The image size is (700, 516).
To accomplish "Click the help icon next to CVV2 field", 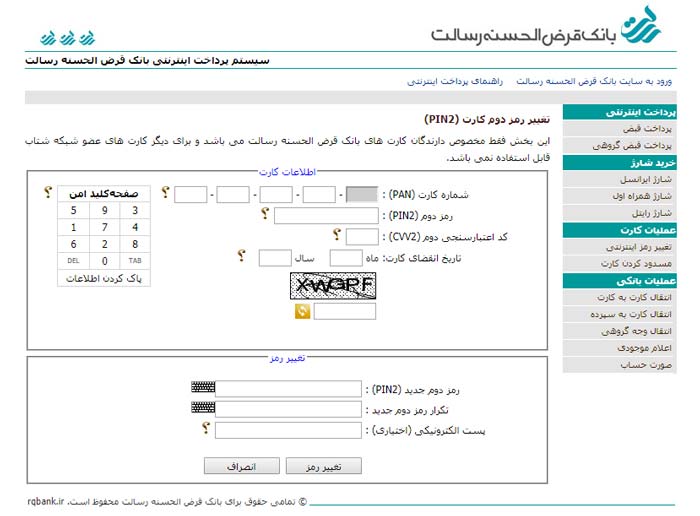I will tap(337, 234).
